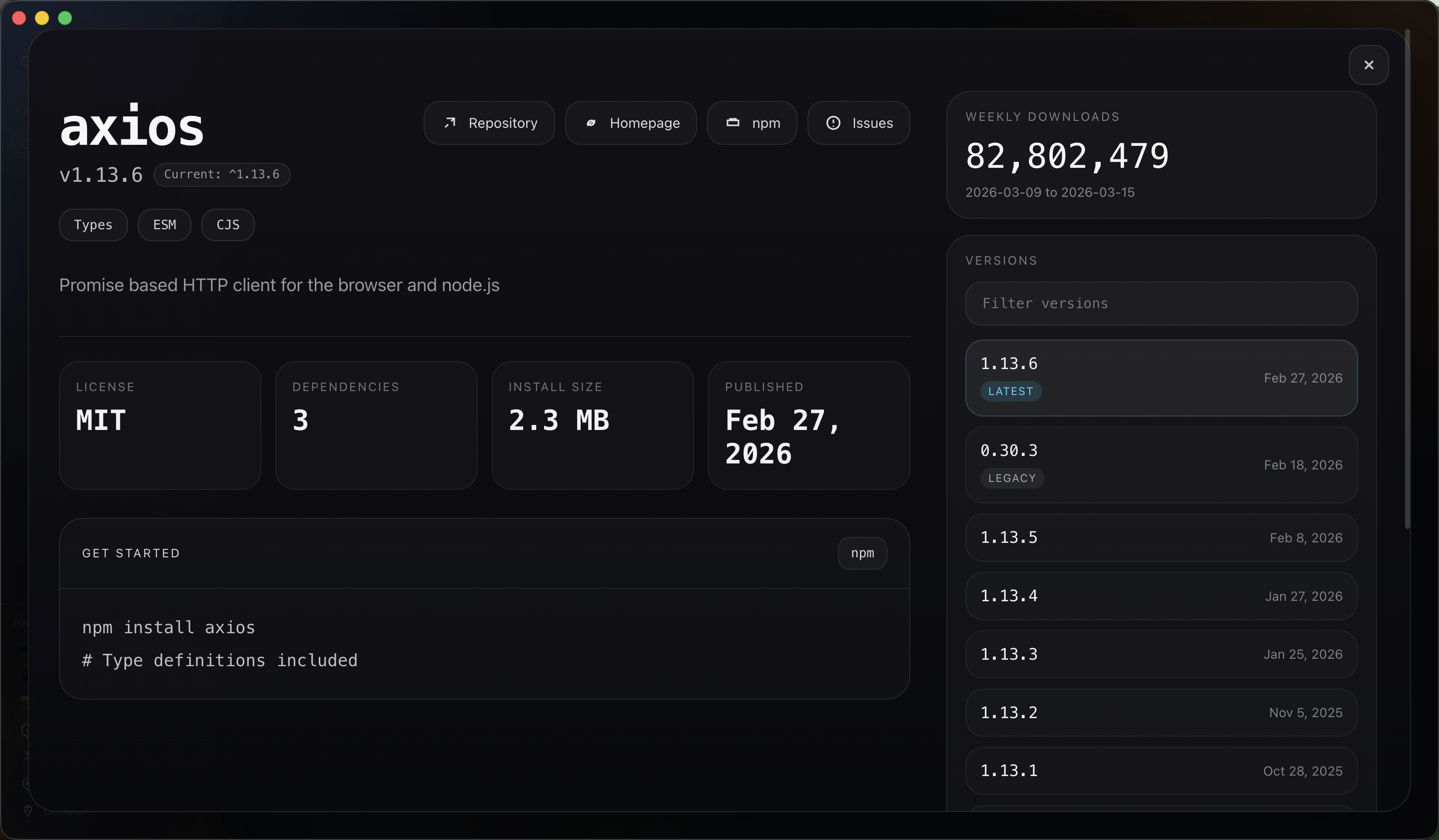Click the CJS tag chip

tap(228, 225)
